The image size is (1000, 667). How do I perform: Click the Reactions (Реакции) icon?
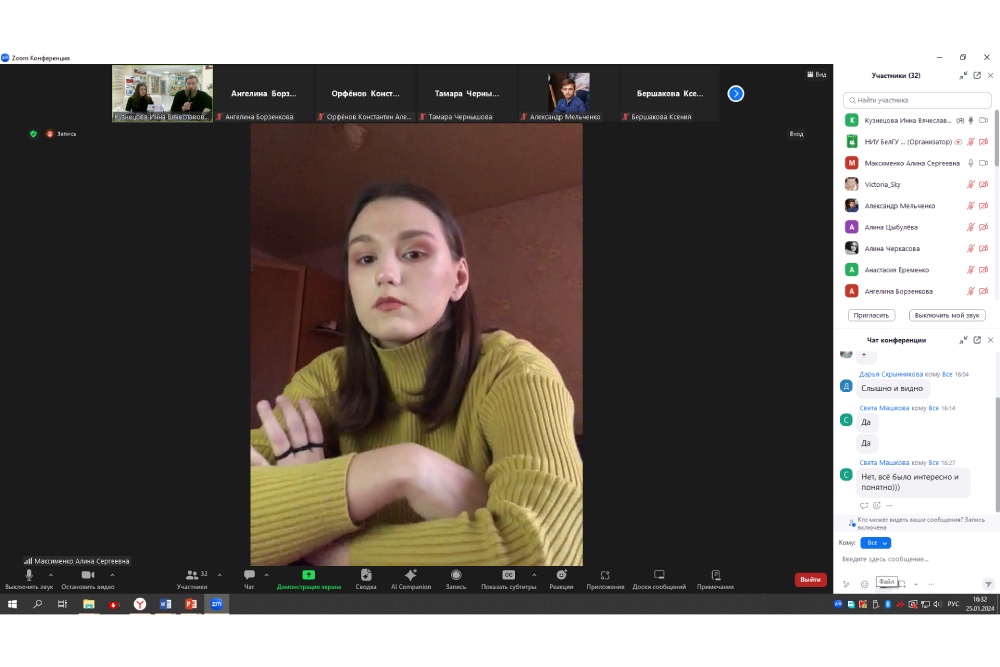pos(561,576)
